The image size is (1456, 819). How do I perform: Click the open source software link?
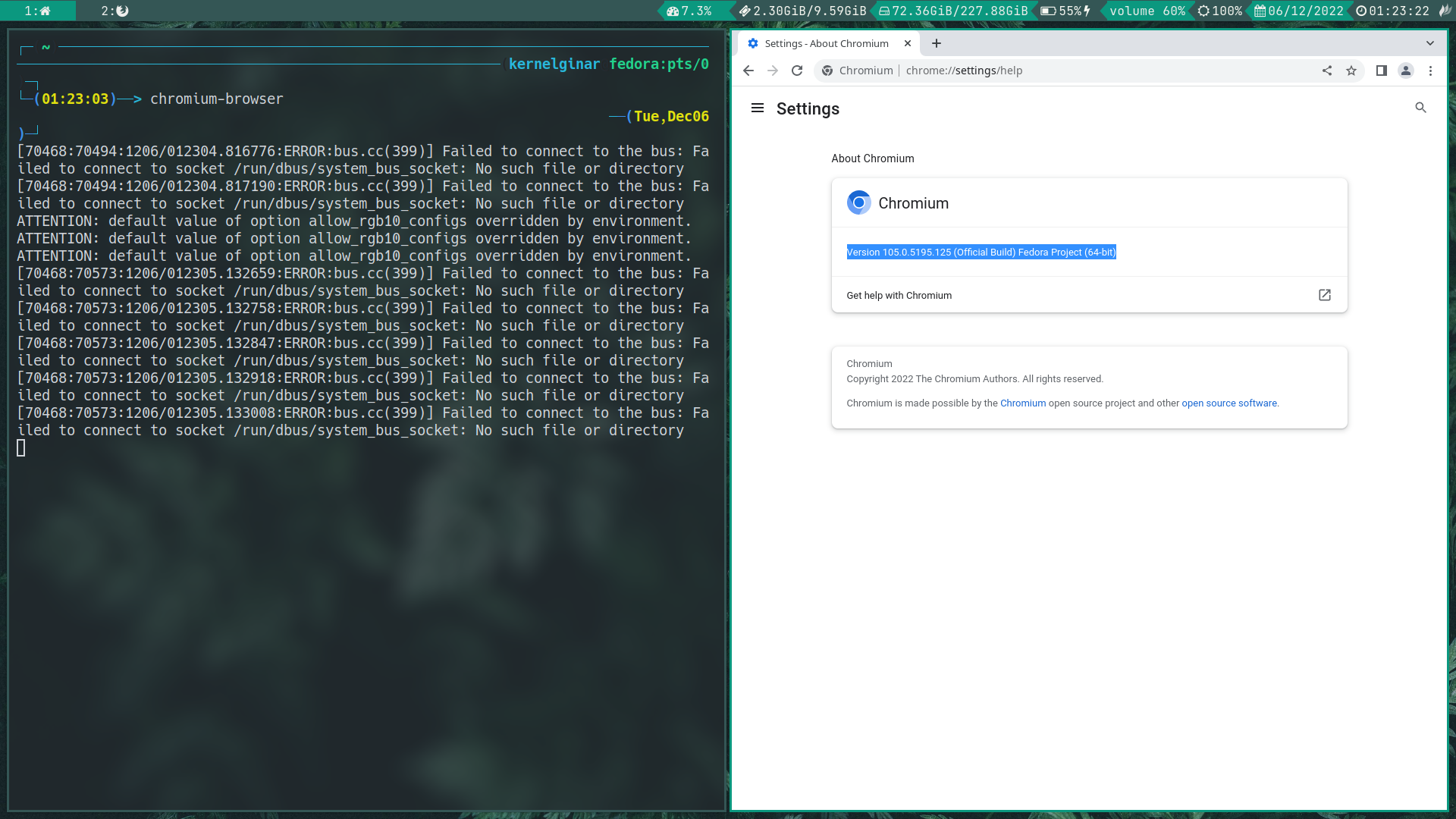pyautogui.click(x=1228, y=403)
